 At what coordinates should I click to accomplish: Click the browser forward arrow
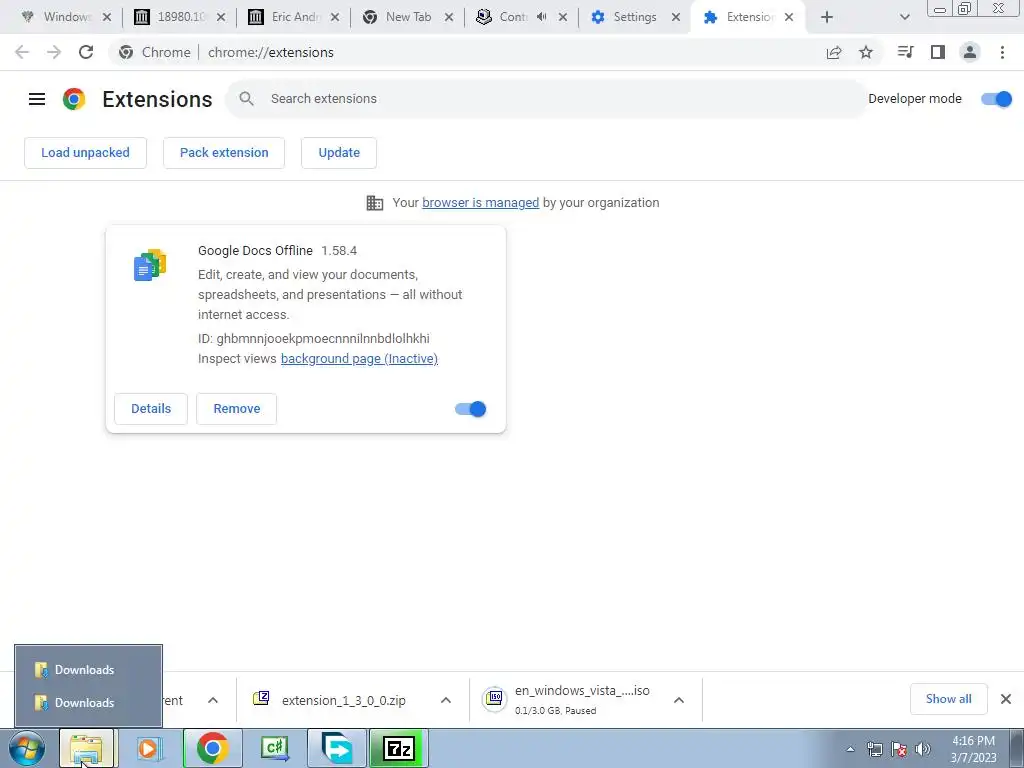tap(54, 52)
